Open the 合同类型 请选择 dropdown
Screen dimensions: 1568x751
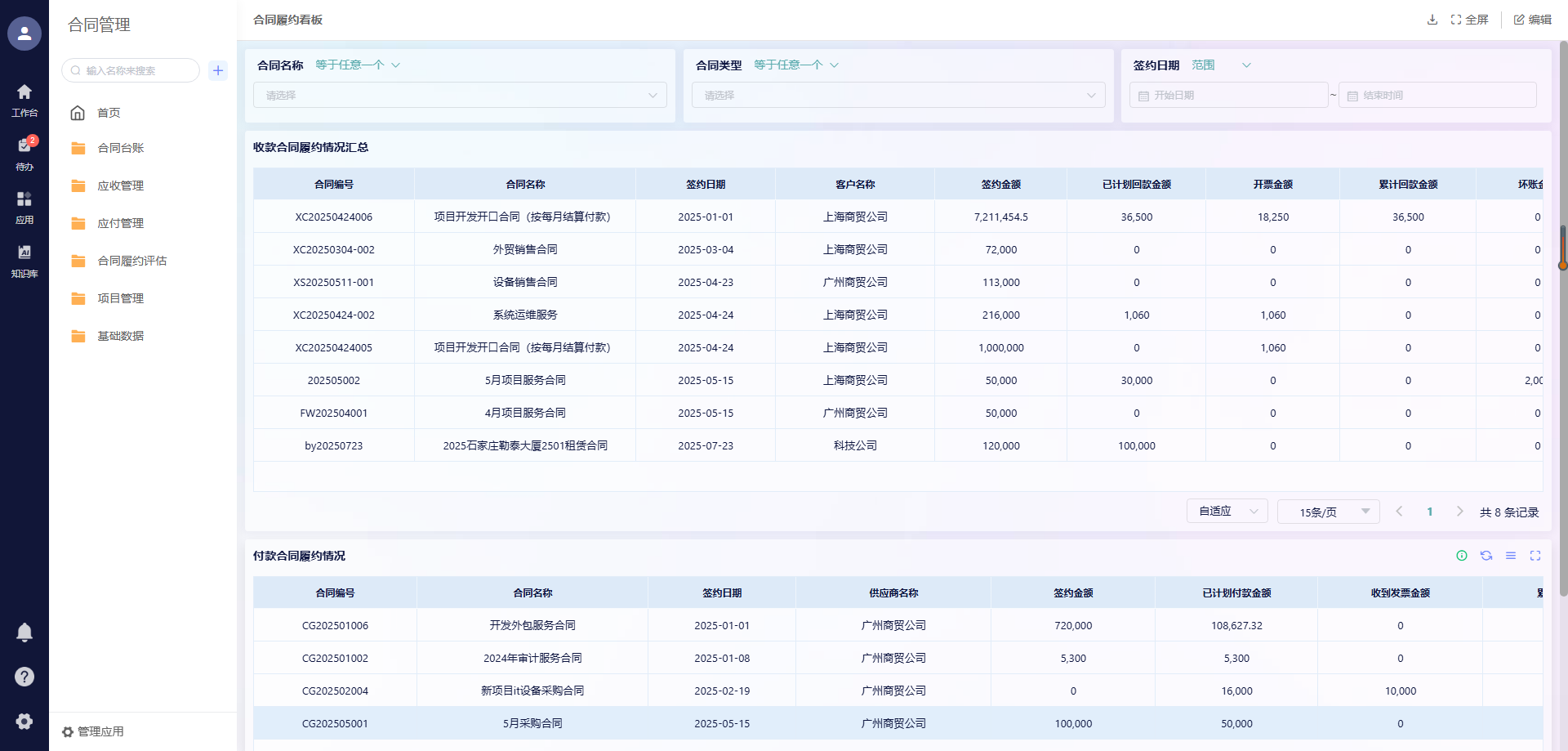(898, 96)
